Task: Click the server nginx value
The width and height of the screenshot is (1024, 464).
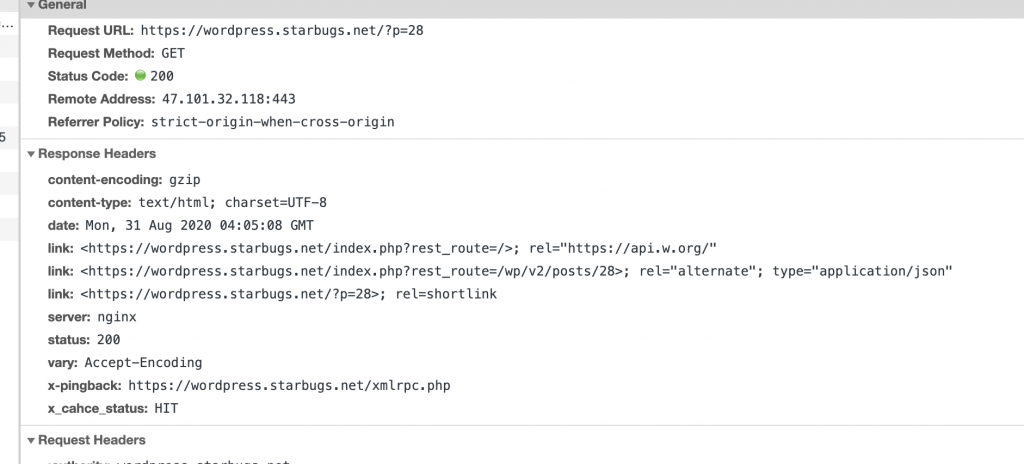Action: (x=117, y=316)
